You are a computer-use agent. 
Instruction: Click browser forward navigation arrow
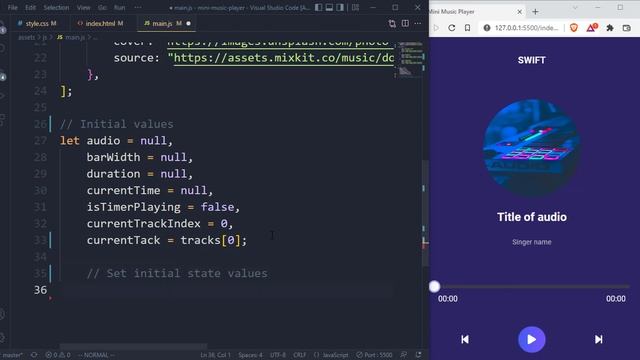click(436, 28)
